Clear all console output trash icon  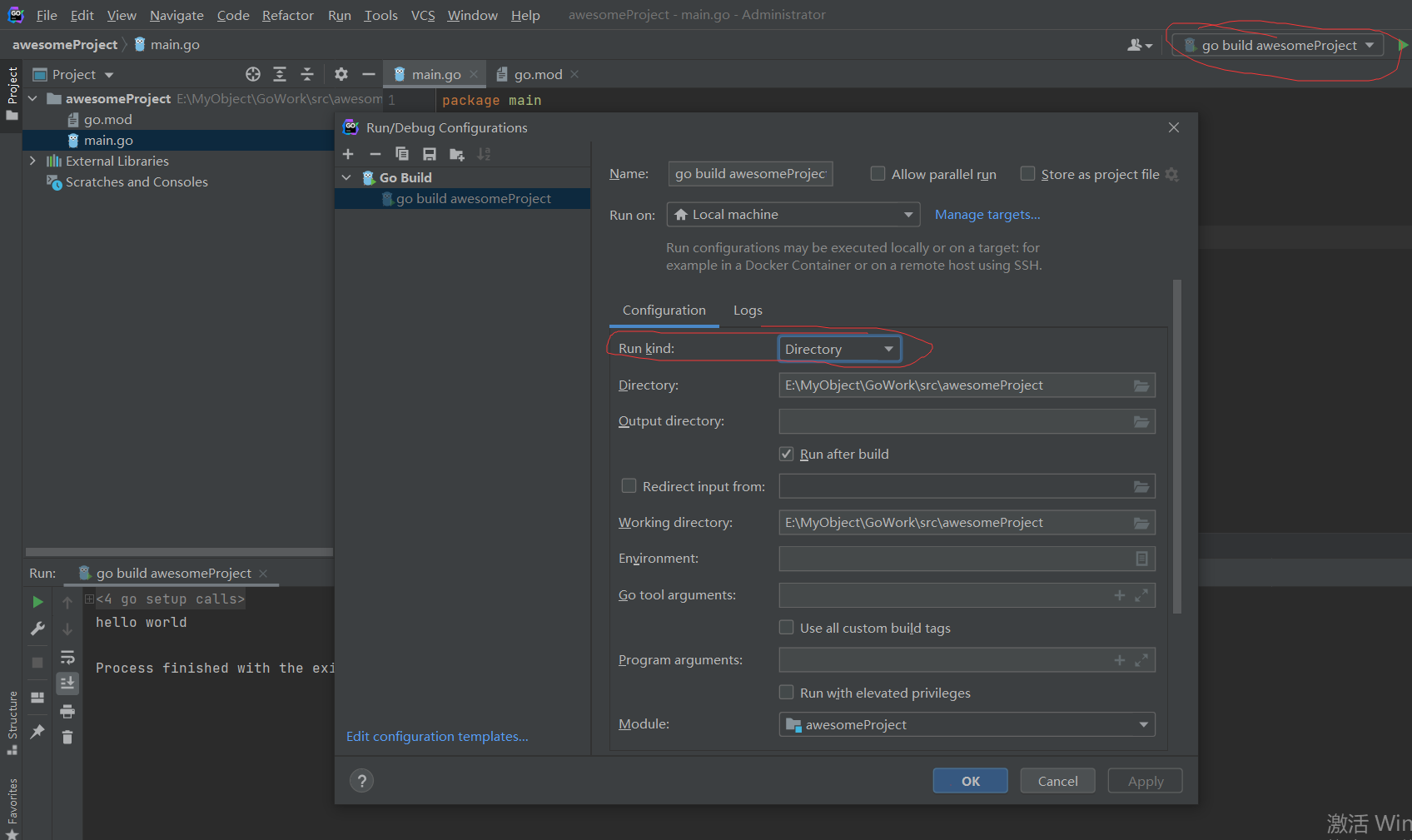coord(67,737)
